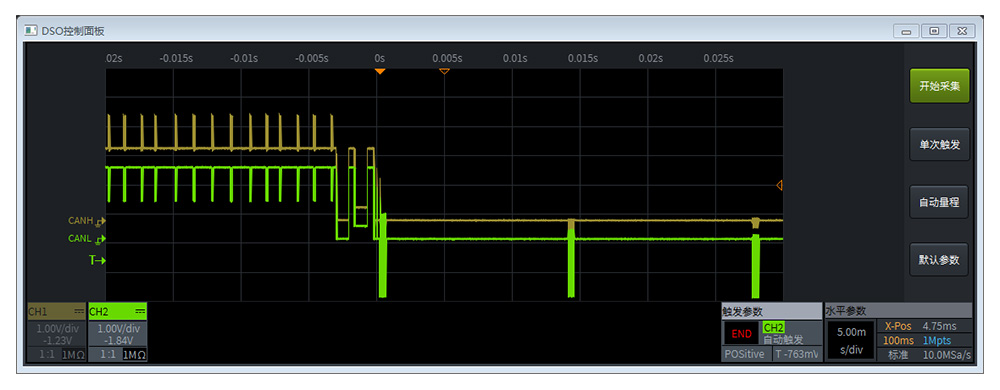The image size is (1000, 390).
Task: Open the 水平参数 horizontal parameters panel
Action: (x=899, y=312)
